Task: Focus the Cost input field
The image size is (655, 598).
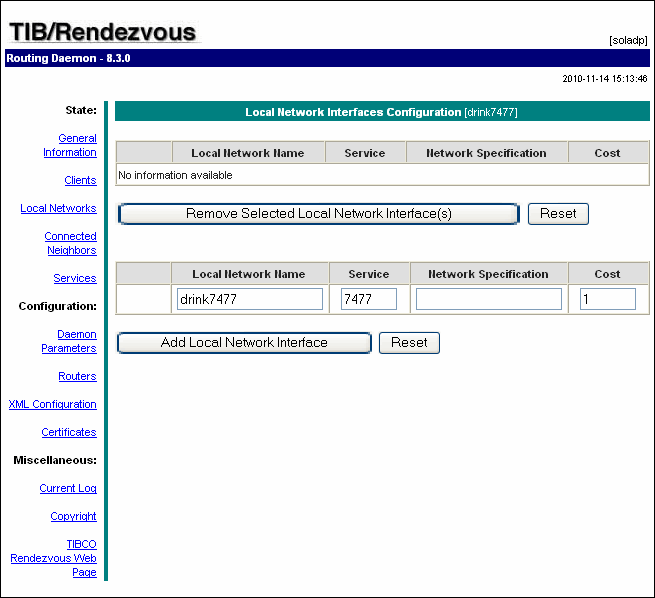Action: click(608, 299)
